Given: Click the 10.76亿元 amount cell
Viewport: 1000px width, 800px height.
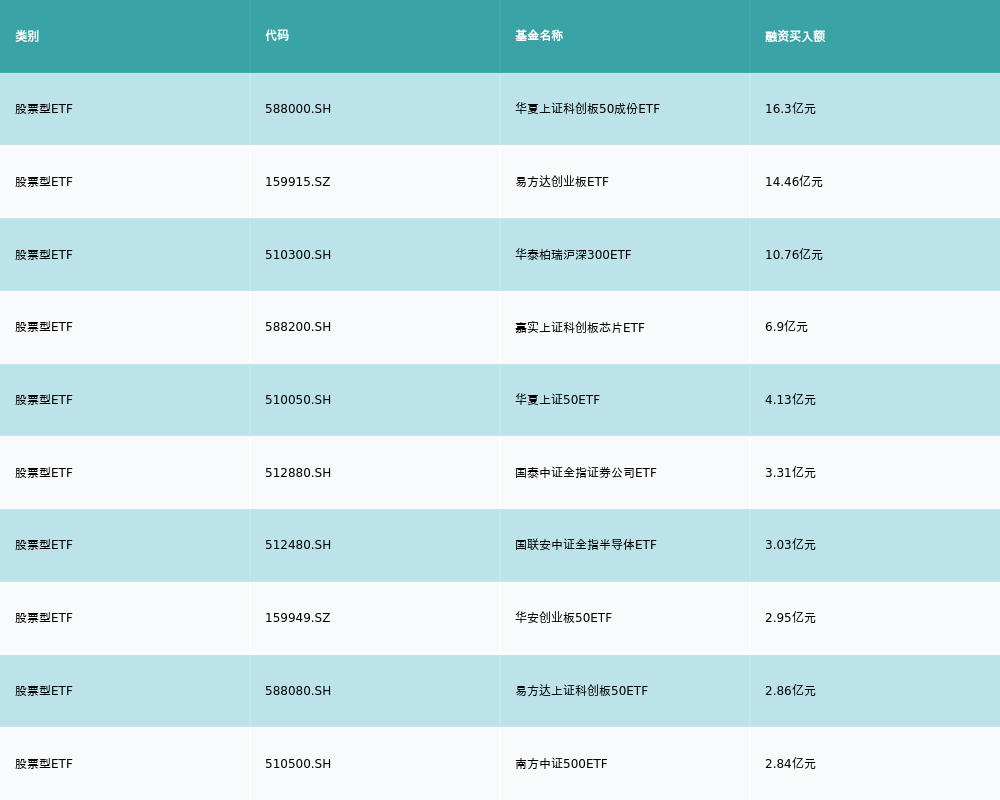Looking at the screenshot, I should (793, 255).
